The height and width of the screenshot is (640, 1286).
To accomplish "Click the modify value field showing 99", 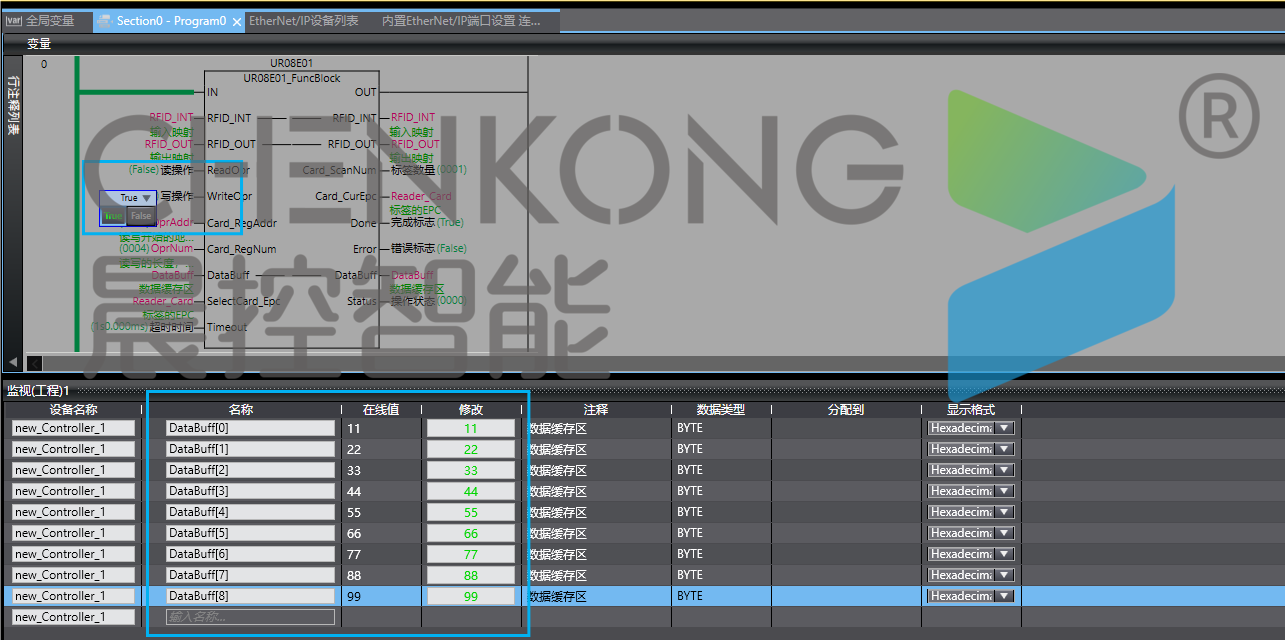I will click(471, 596).
